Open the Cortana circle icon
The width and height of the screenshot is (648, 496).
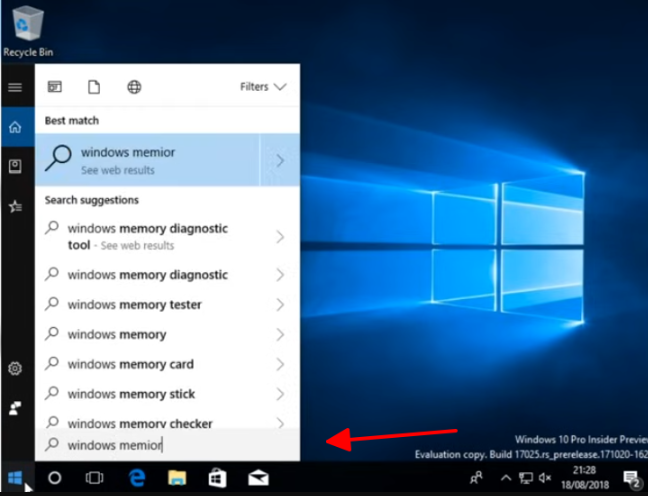point(55,478)
